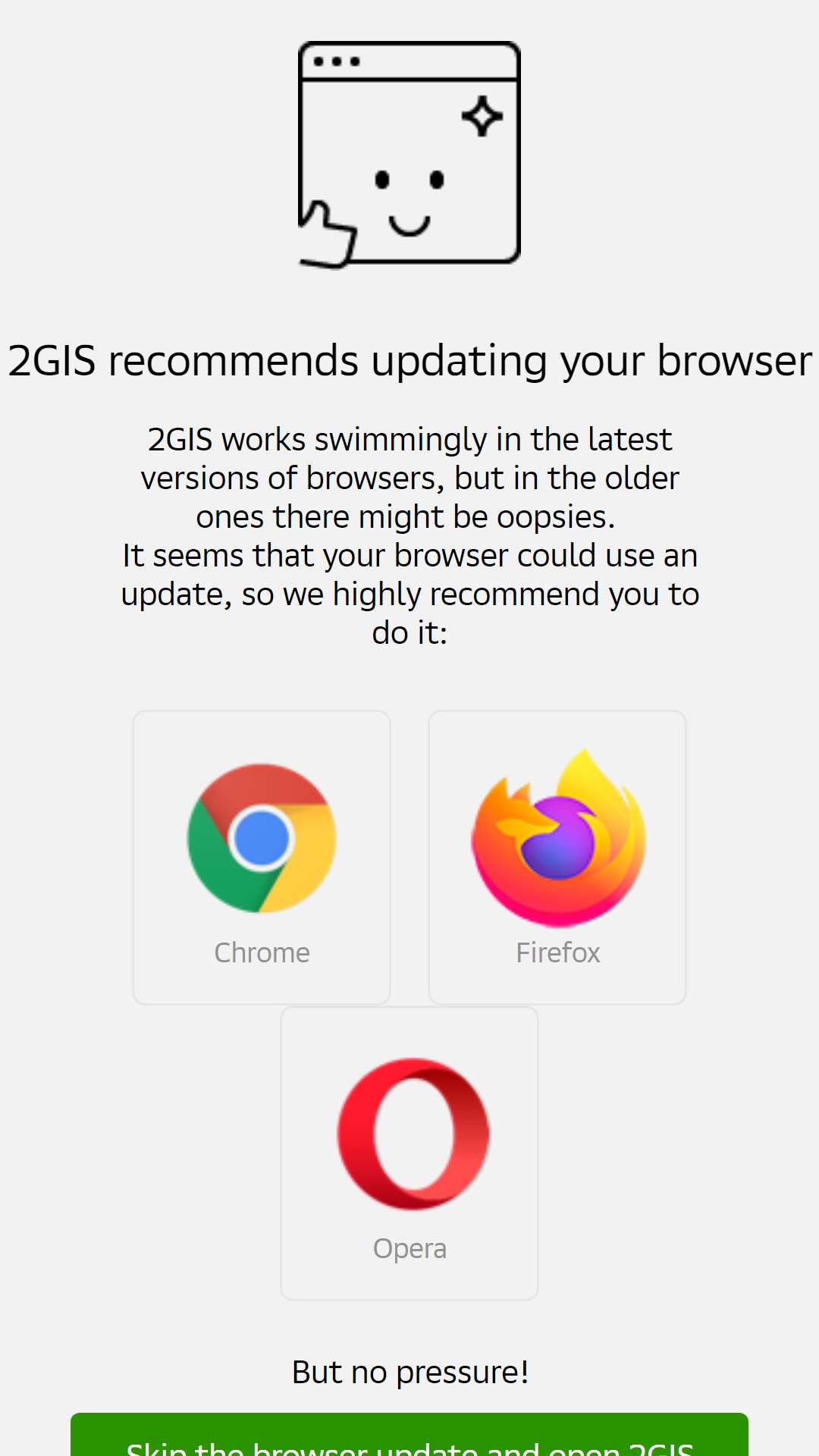Click the Chrome browser logo

(x=262, y=838)
